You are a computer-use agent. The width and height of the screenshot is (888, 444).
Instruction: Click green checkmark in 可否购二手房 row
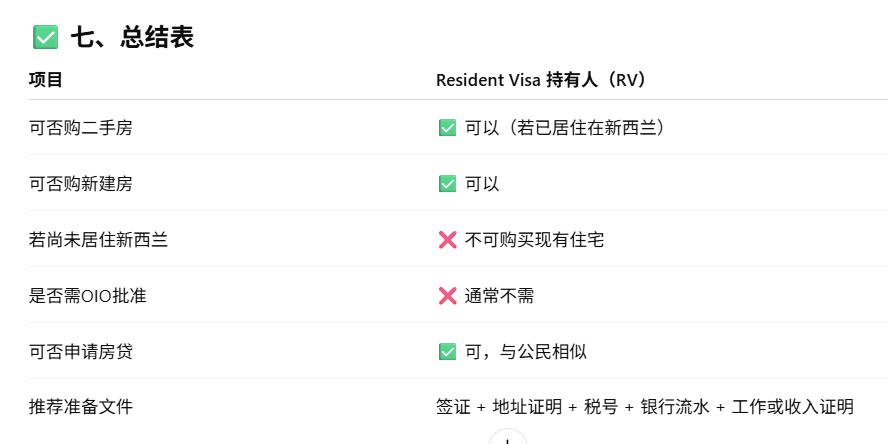447,128
